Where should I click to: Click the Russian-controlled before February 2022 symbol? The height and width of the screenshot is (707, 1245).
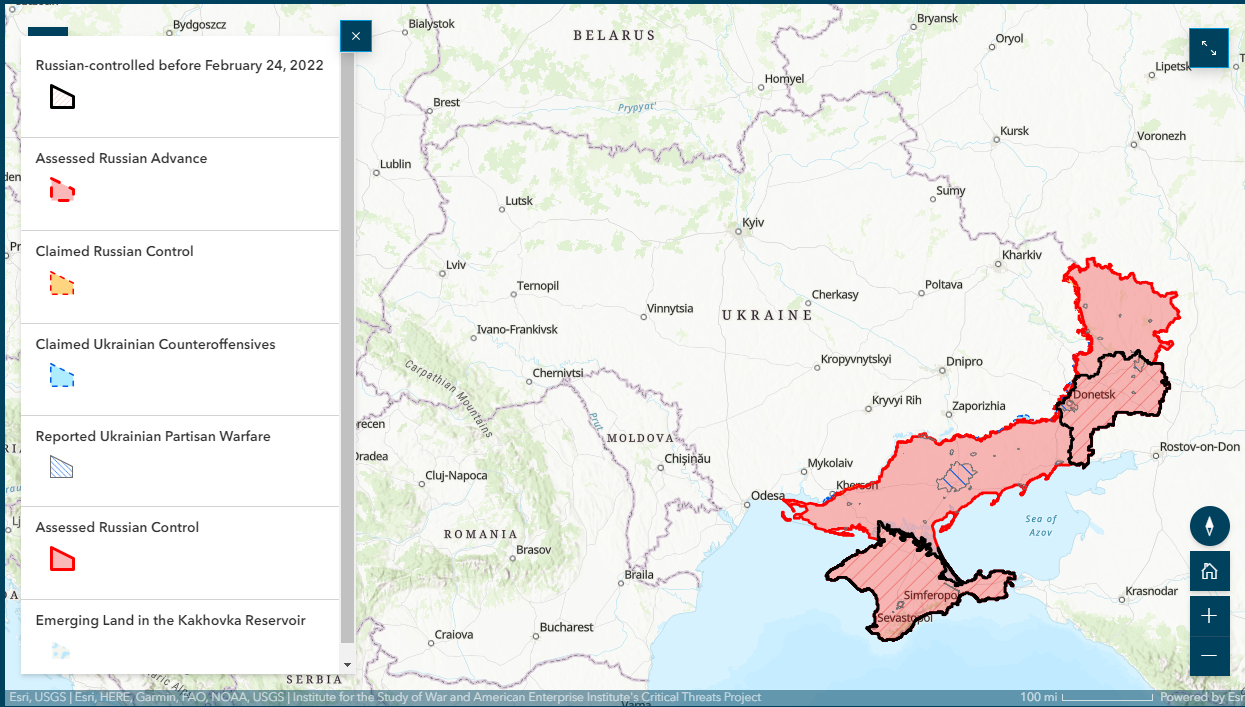pos(63,97)
